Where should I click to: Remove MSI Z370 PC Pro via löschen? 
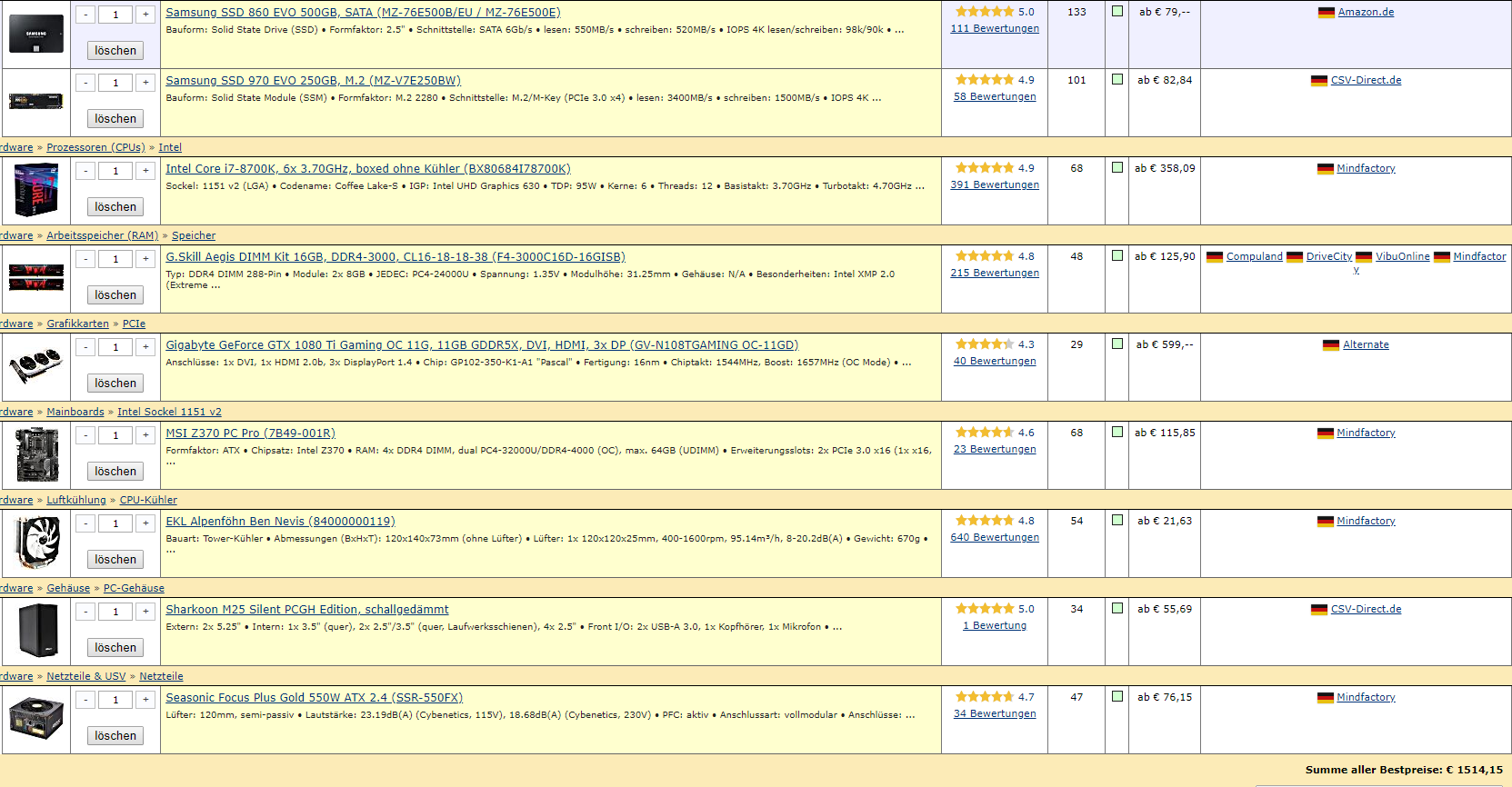pos(115,472)
